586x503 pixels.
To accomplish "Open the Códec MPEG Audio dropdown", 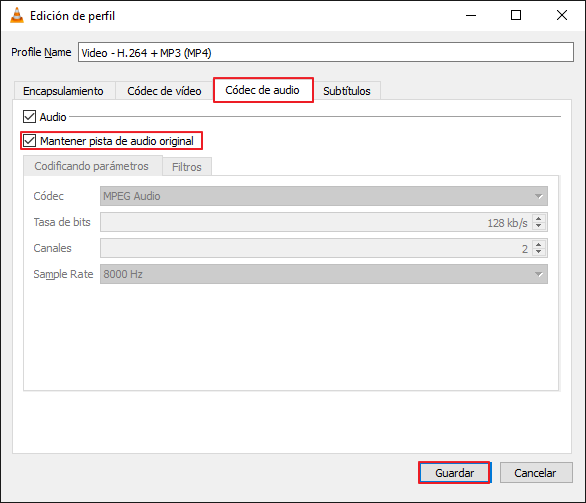I will click(324, 196).
